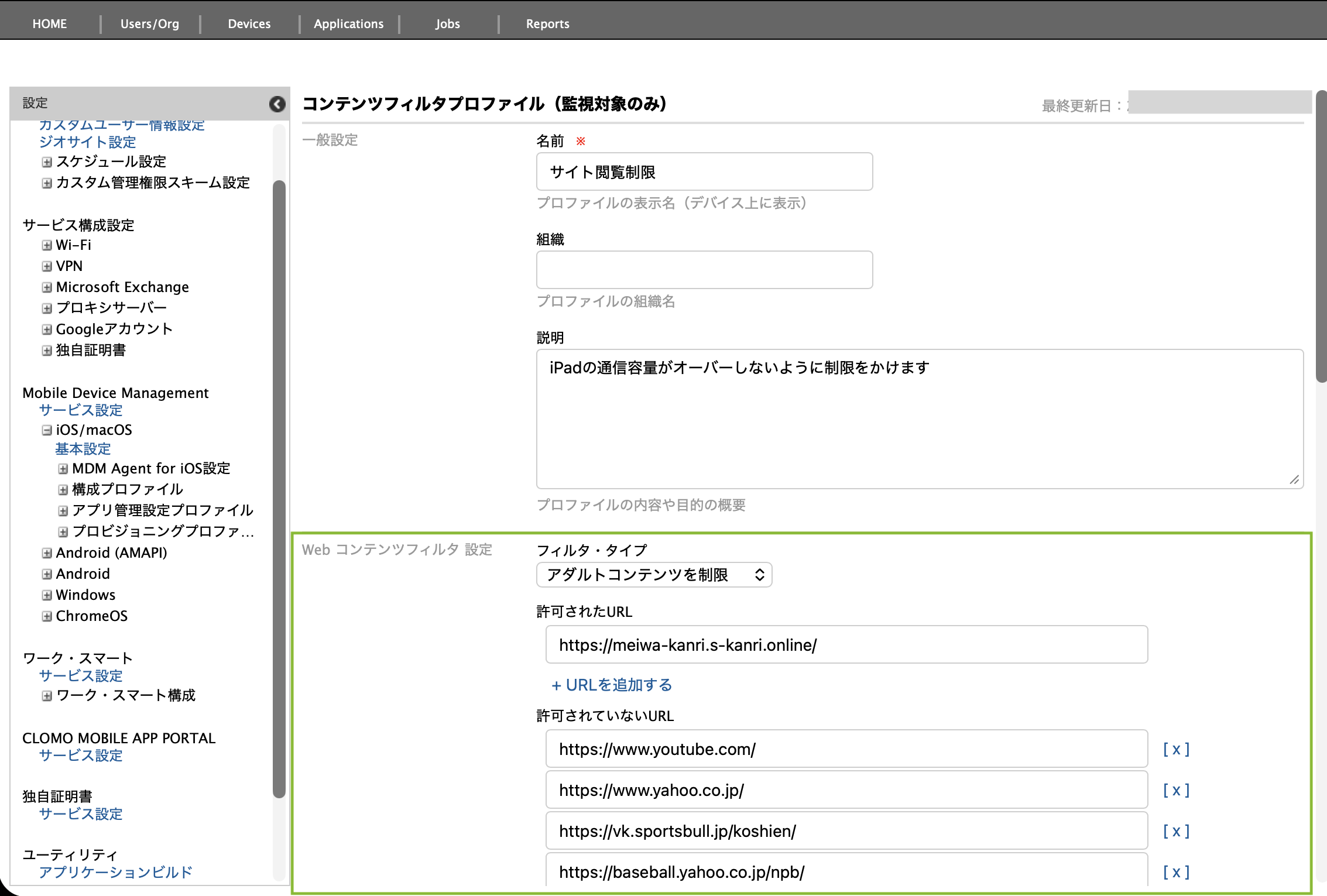The image size is (1327, 896).
Task: Collapse the settings sidebar with arrow icon
Action: pyautogui.click(x=277, y=104)
